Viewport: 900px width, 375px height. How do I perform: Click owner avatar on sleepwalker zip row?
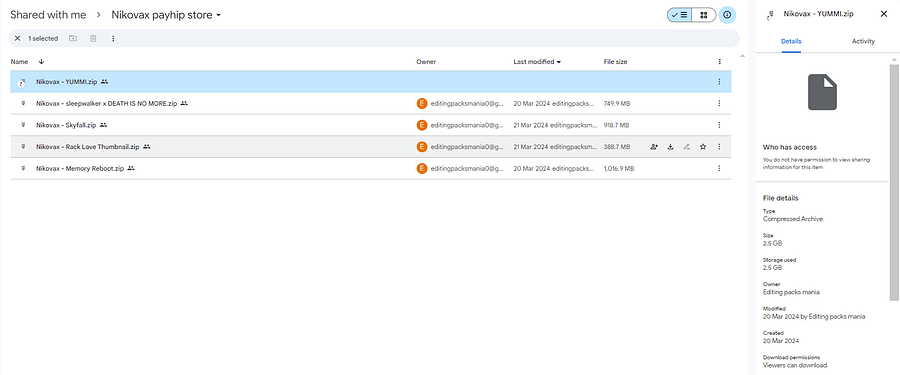[422, 103]
